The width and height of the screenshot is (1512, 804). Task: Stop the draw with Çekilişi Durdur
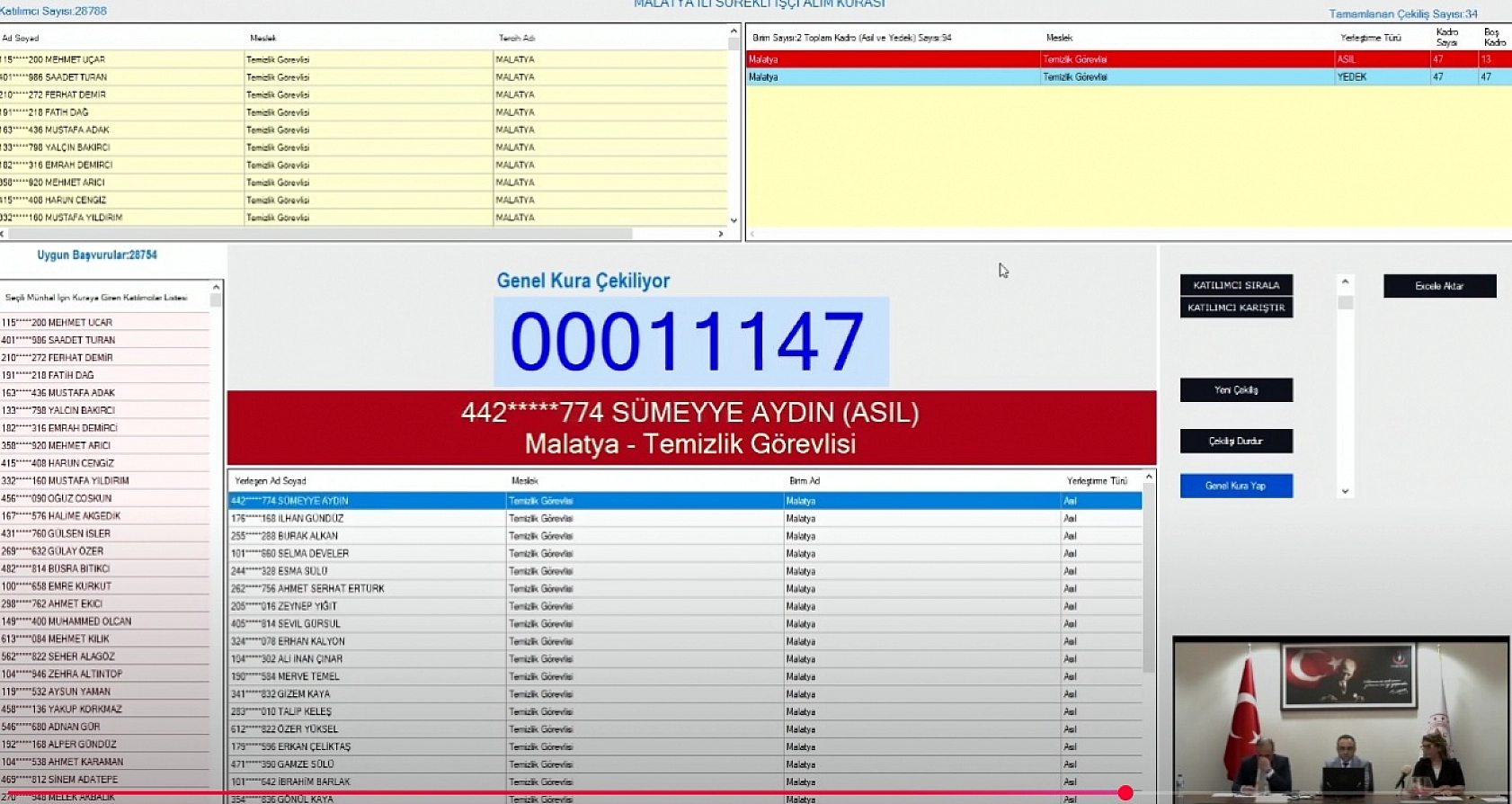(x=1236, y=442)
